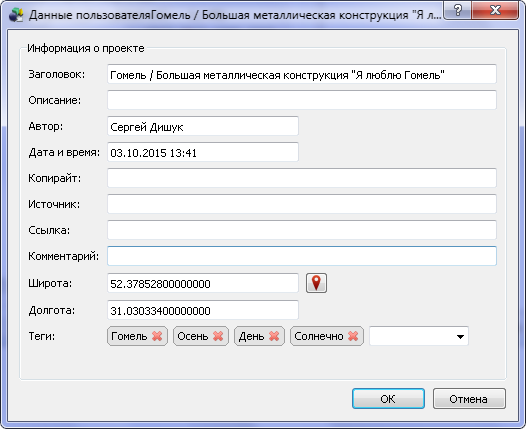This screenshot has width=526, height=429.
Task: Edit the Широта latitude value field
Action: tap(203, 283)
